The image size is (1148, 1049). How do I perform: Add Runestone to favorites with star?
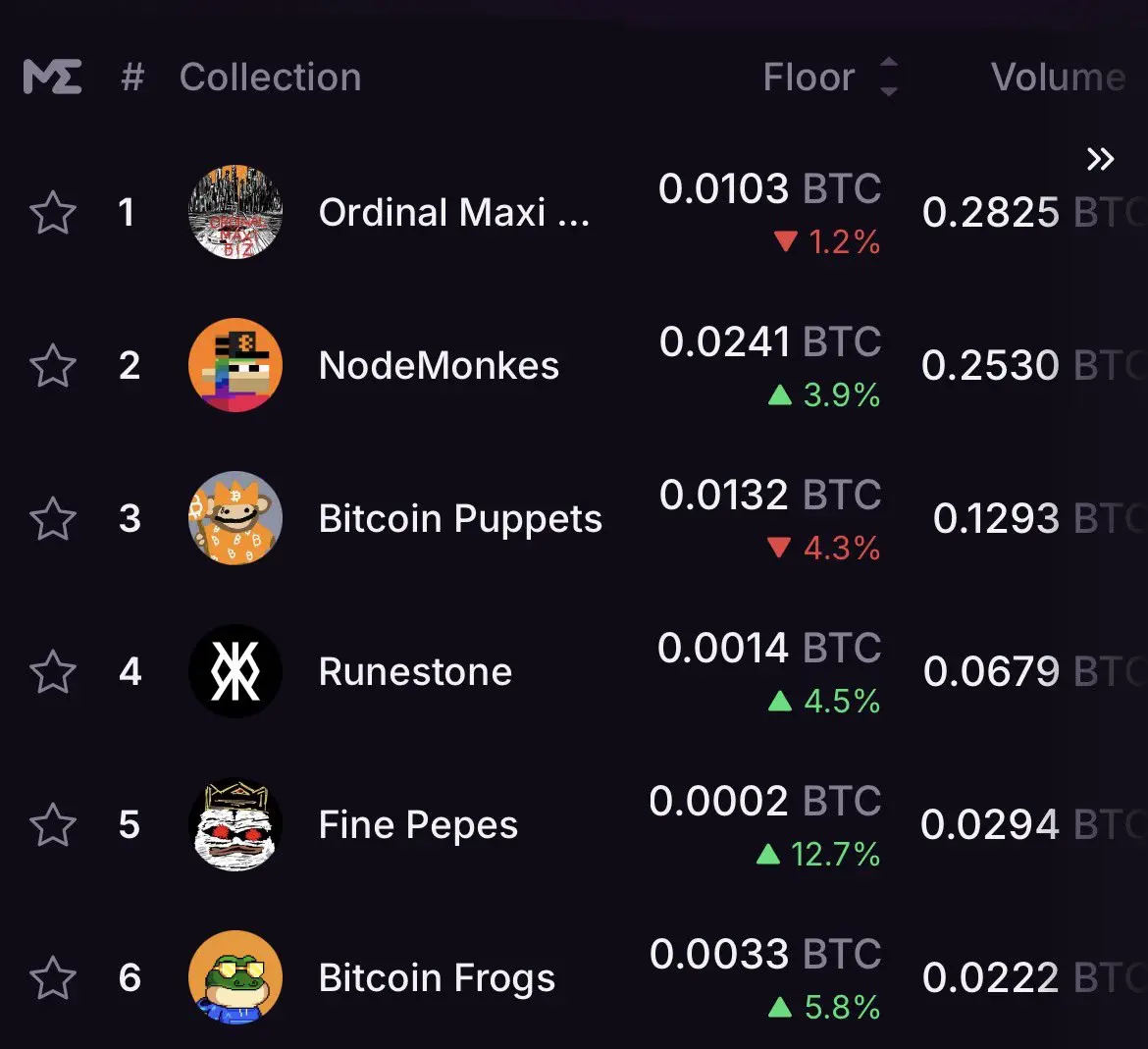(53, 671)
